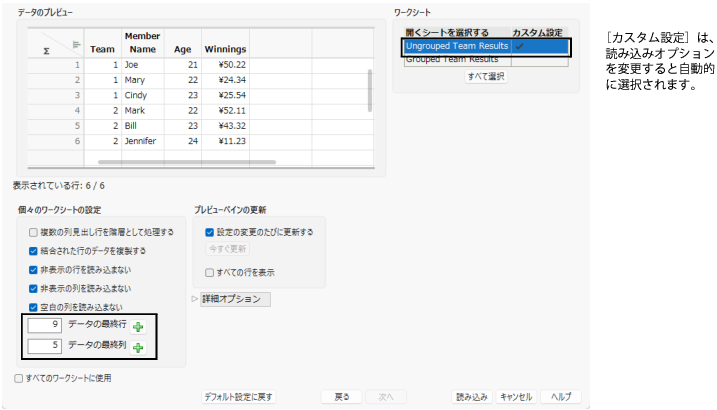Viewport: 717px width, 410px height.
Task: Click データの最終行 input field with 9
Action: 44,325
